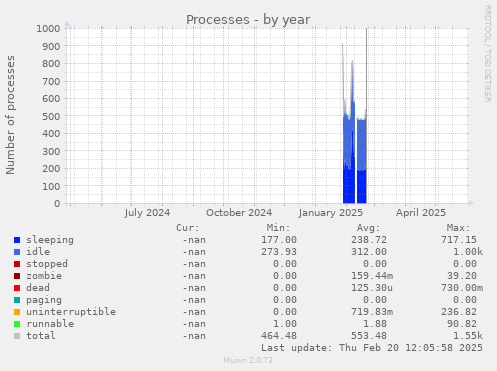The height and width of the screenshot is (371, 497).
Task: Click the 'paging' legend label
Action: pos(44,300)
